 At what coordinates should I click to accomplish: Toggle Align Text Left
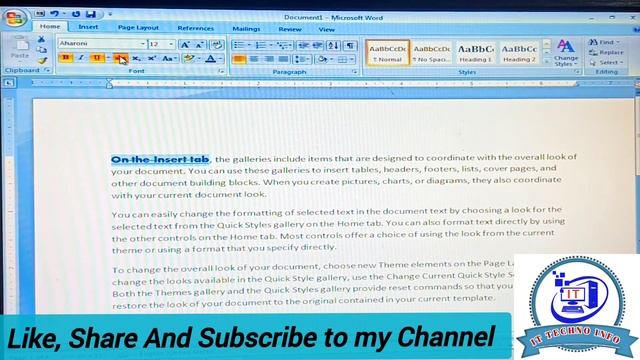coord(239,60)
